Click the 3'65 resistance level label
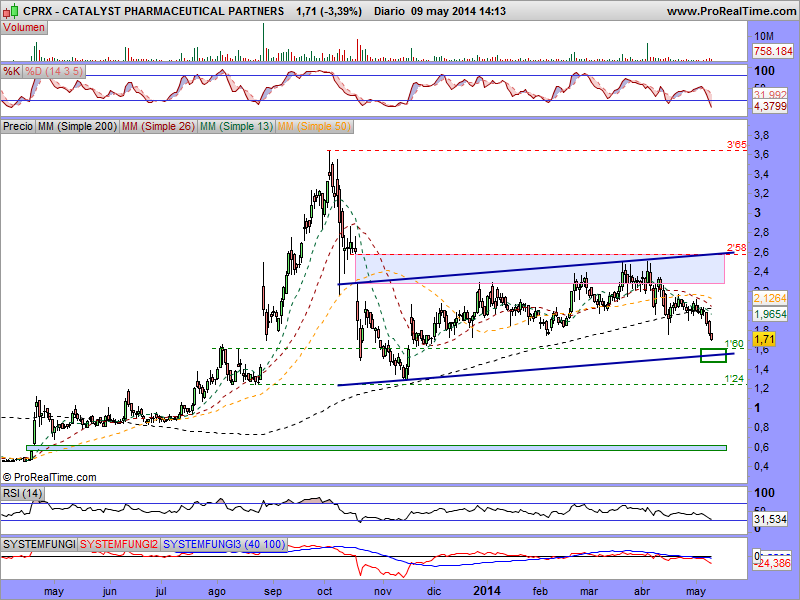Screen dimensions: 800x600 [737, 145]
